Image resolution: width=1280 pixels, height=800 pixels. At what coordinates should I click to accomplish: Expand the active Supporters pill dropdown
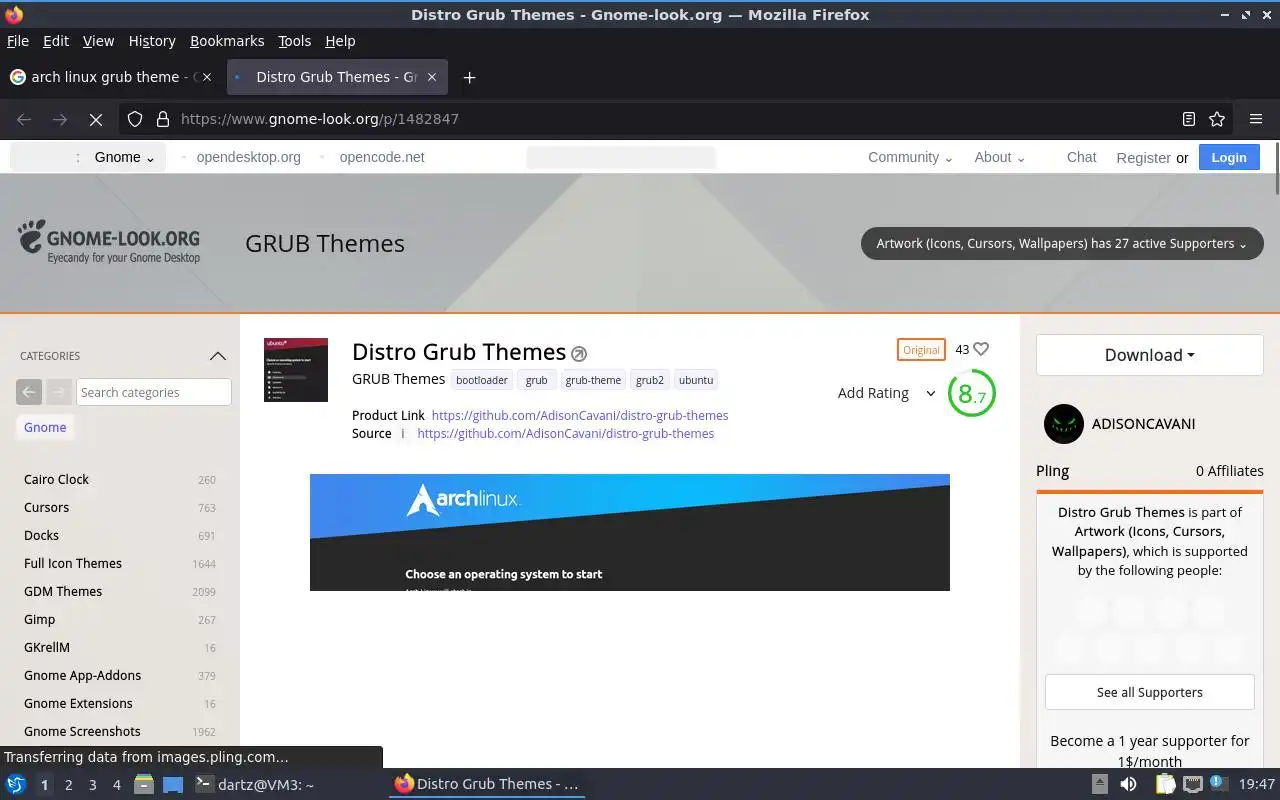[x=1062, y=243]
